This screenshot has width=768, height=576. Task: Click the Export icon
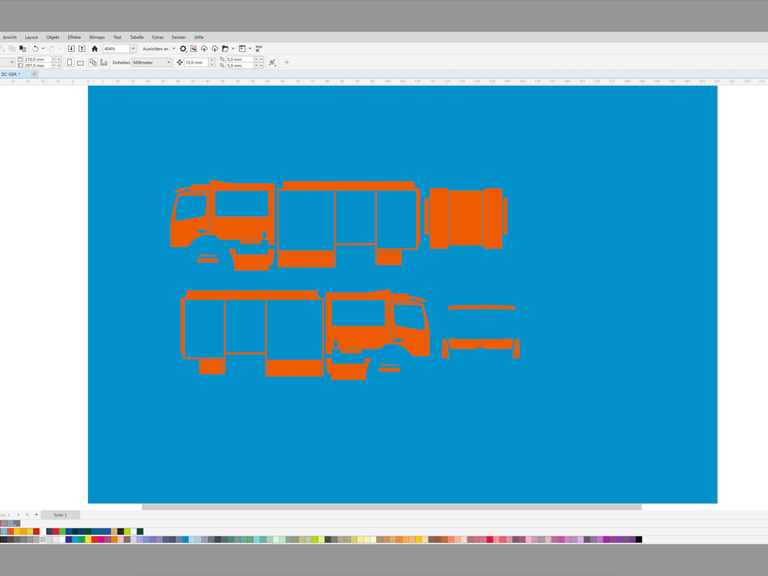click(82, 48)
